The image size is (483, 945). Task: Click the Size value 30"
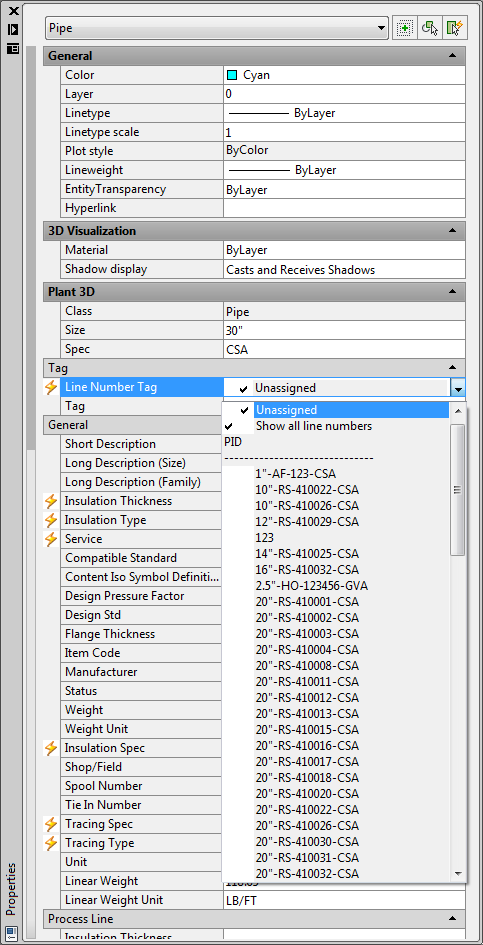[344, 330]
